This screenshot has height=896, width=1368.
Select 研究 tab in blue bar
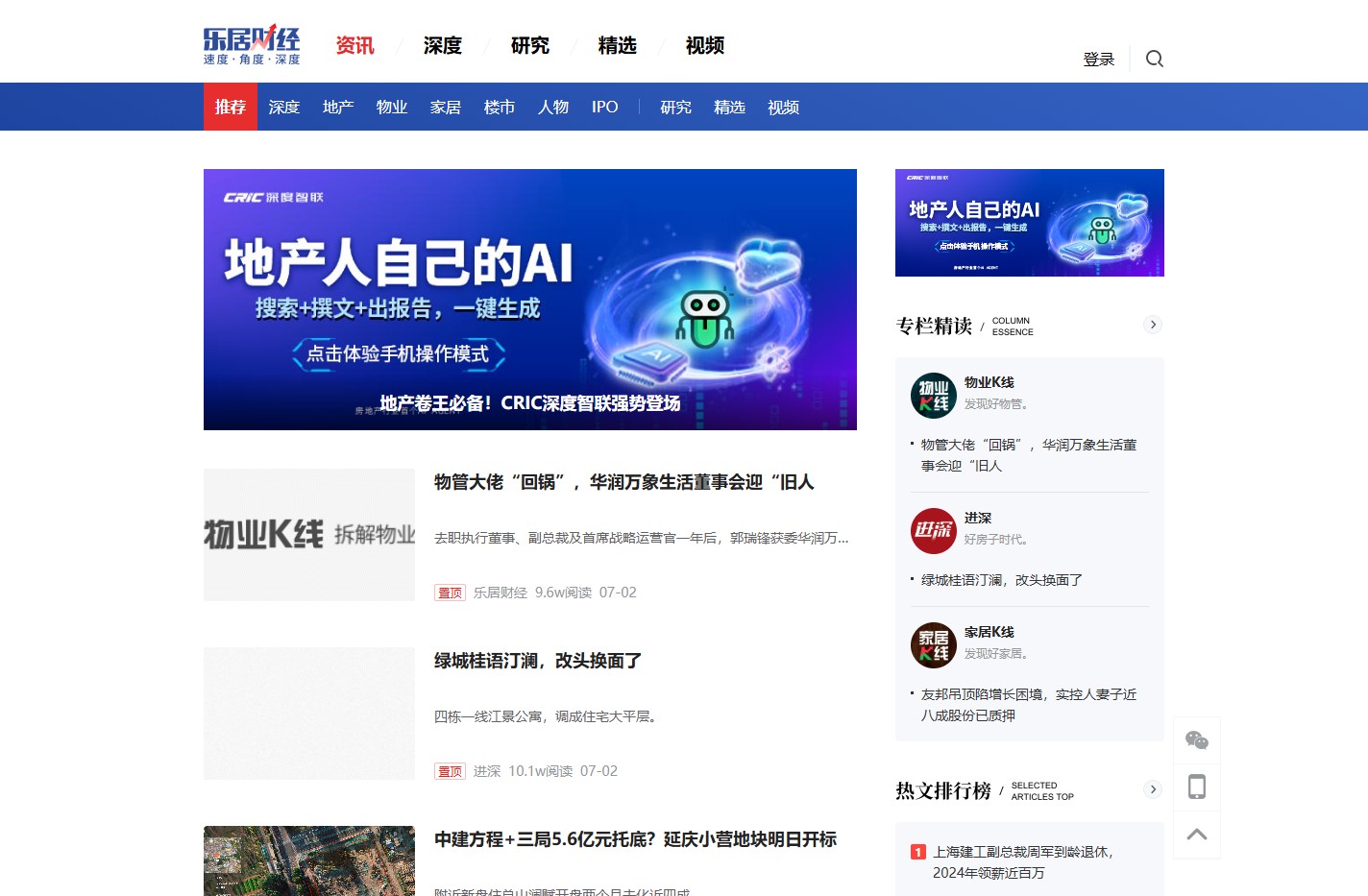(676, 107)
